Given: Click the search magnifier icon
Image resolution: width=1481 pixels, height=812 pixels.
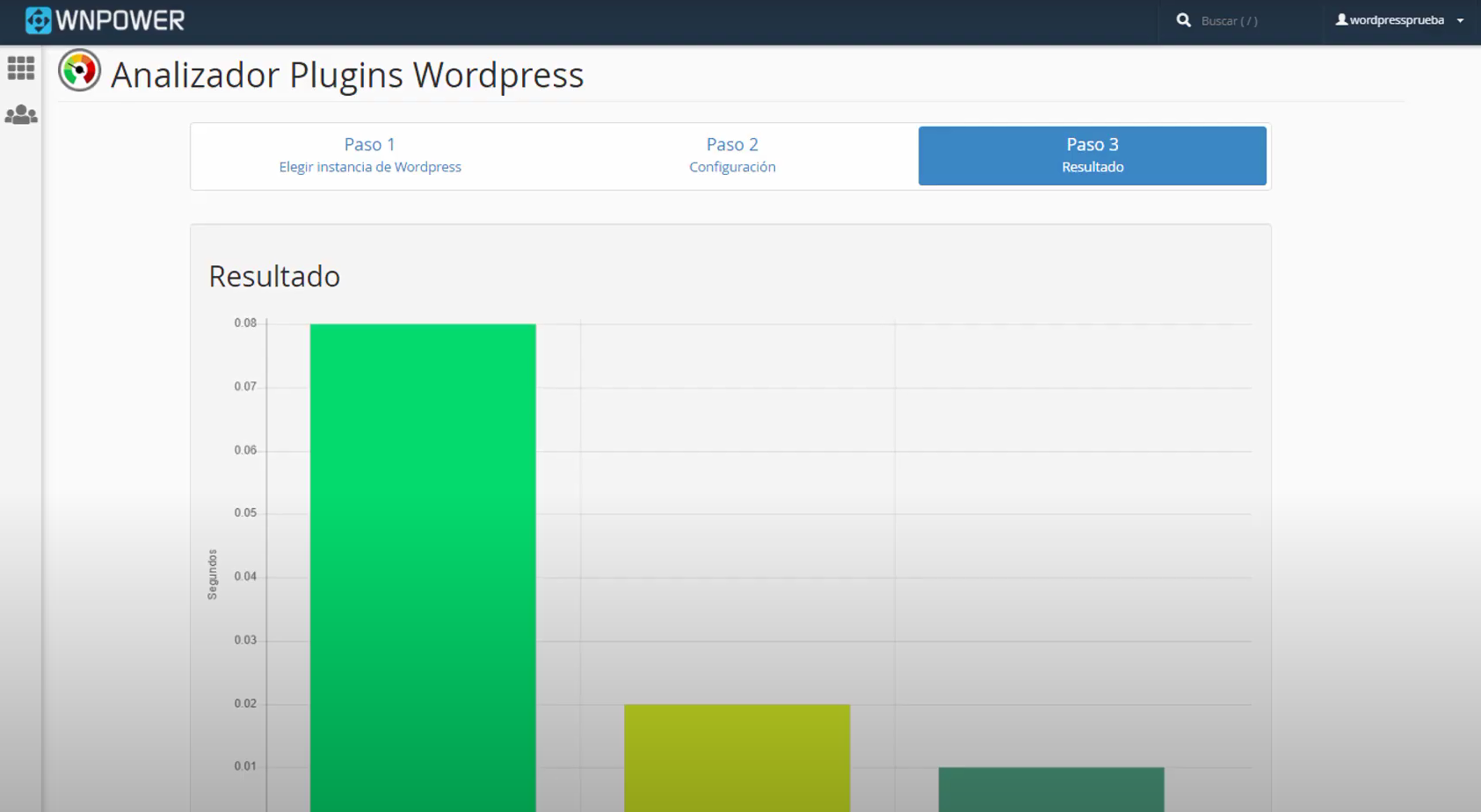Looking at the screenshot, I should coord(1184,20).
